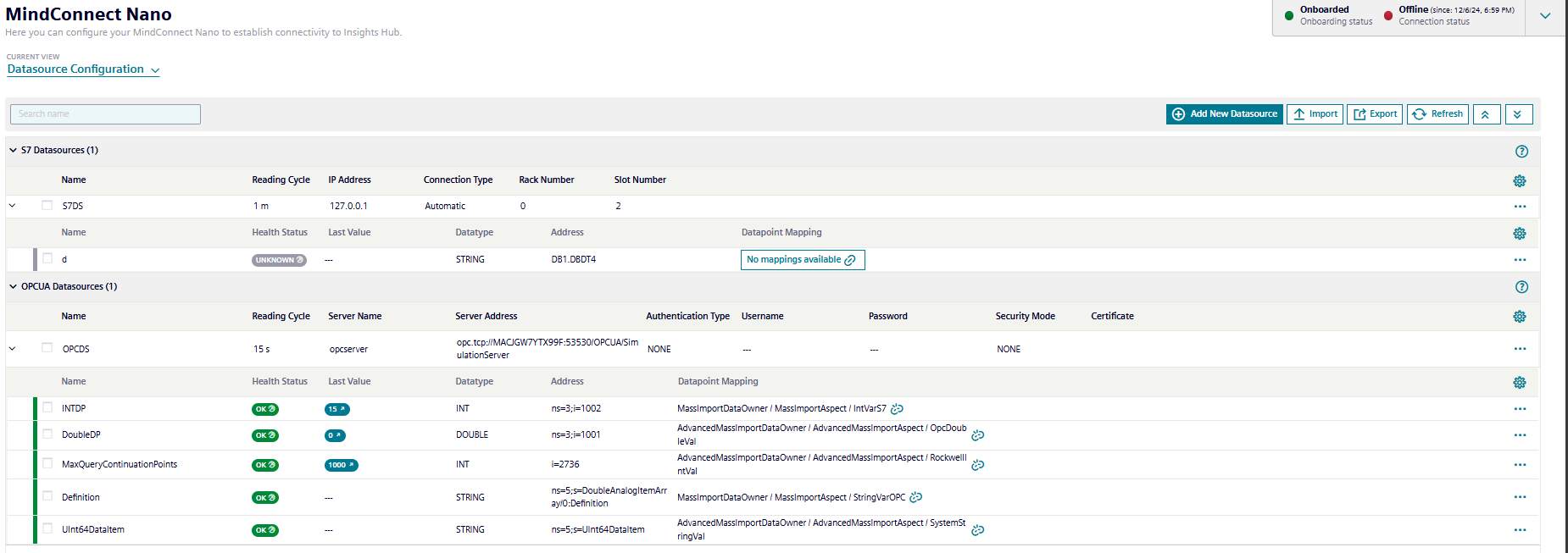
Task: Click address DB1.DBDT4 cell
Action: pos(574,259)
